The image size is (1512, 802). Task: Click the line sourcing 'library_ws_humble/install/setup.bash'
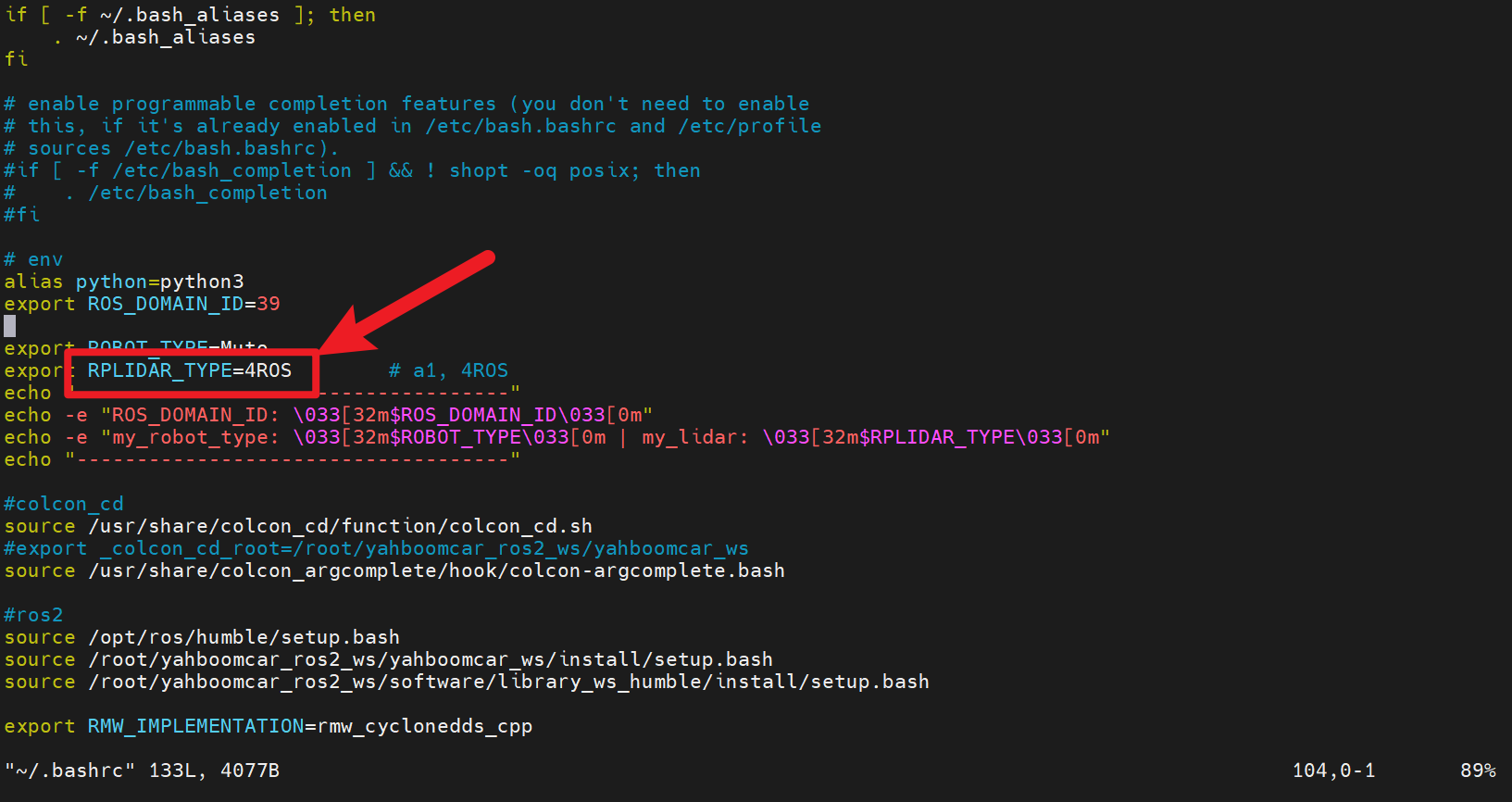pyautogui.click(x=467, y=682)
